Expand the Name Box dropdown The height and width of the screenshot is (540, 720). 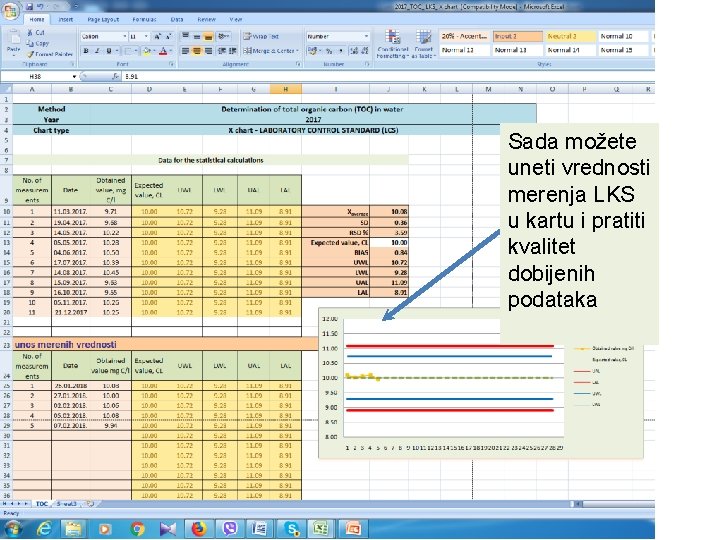(x=73, y=77)
